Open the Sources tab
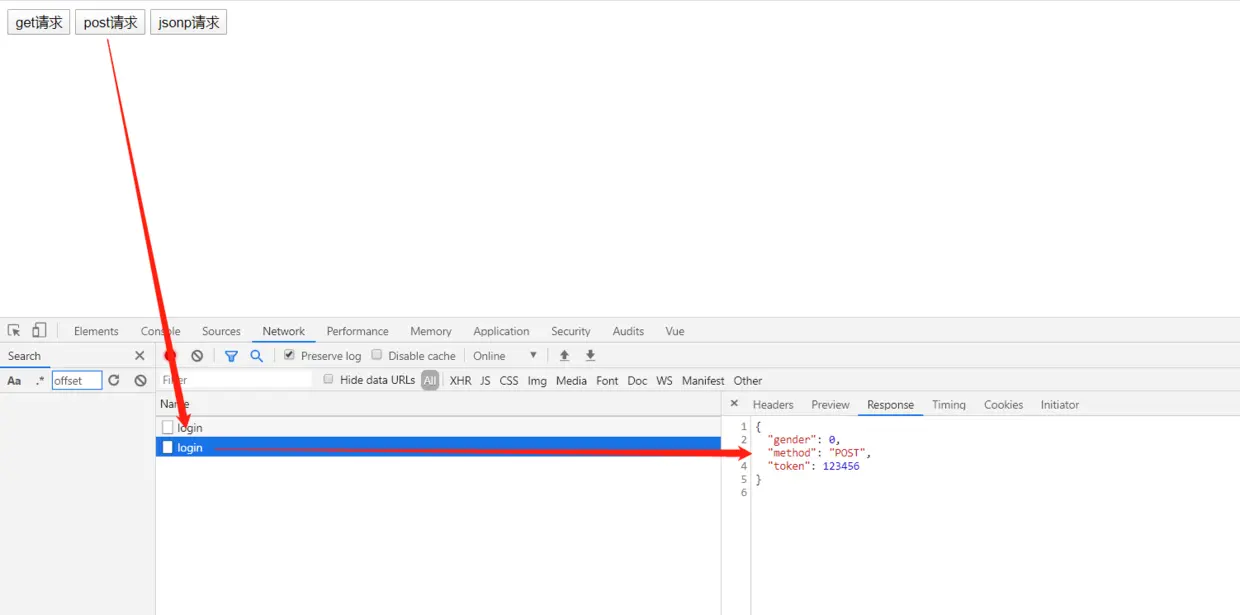This screenshot has width=1240, height=615. pos(221,331)
